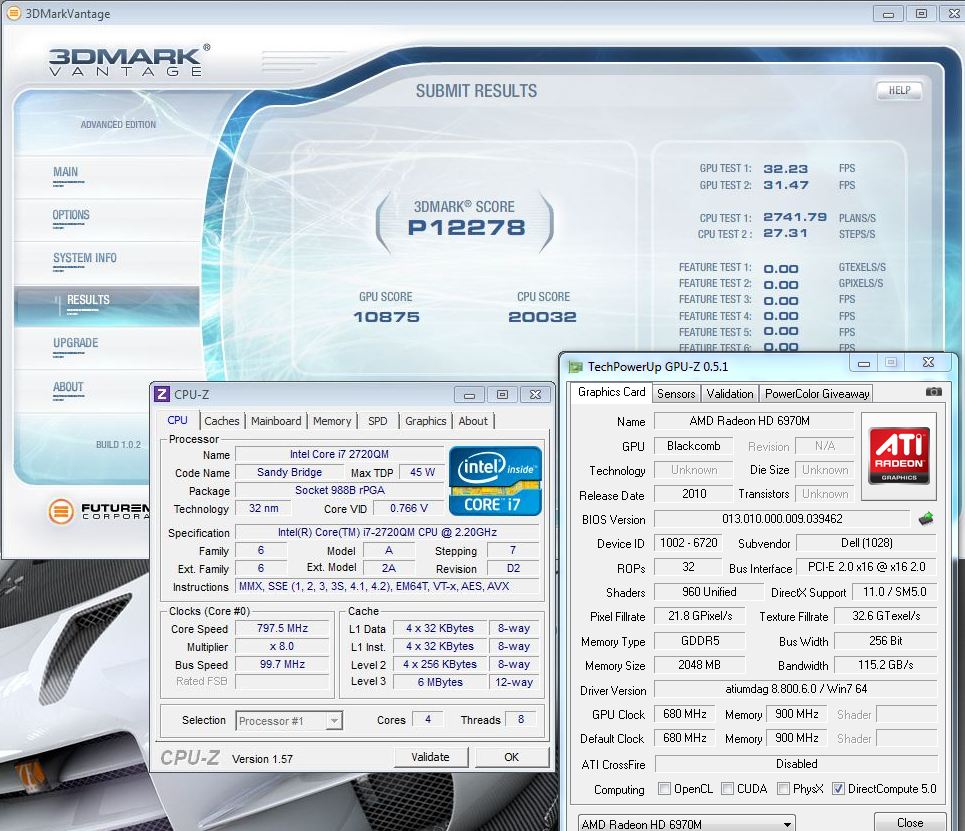This screenshot has height=831, width=965.
Task: Click the processor name Intel Core i7 2720QM
Action: (339, 454)
